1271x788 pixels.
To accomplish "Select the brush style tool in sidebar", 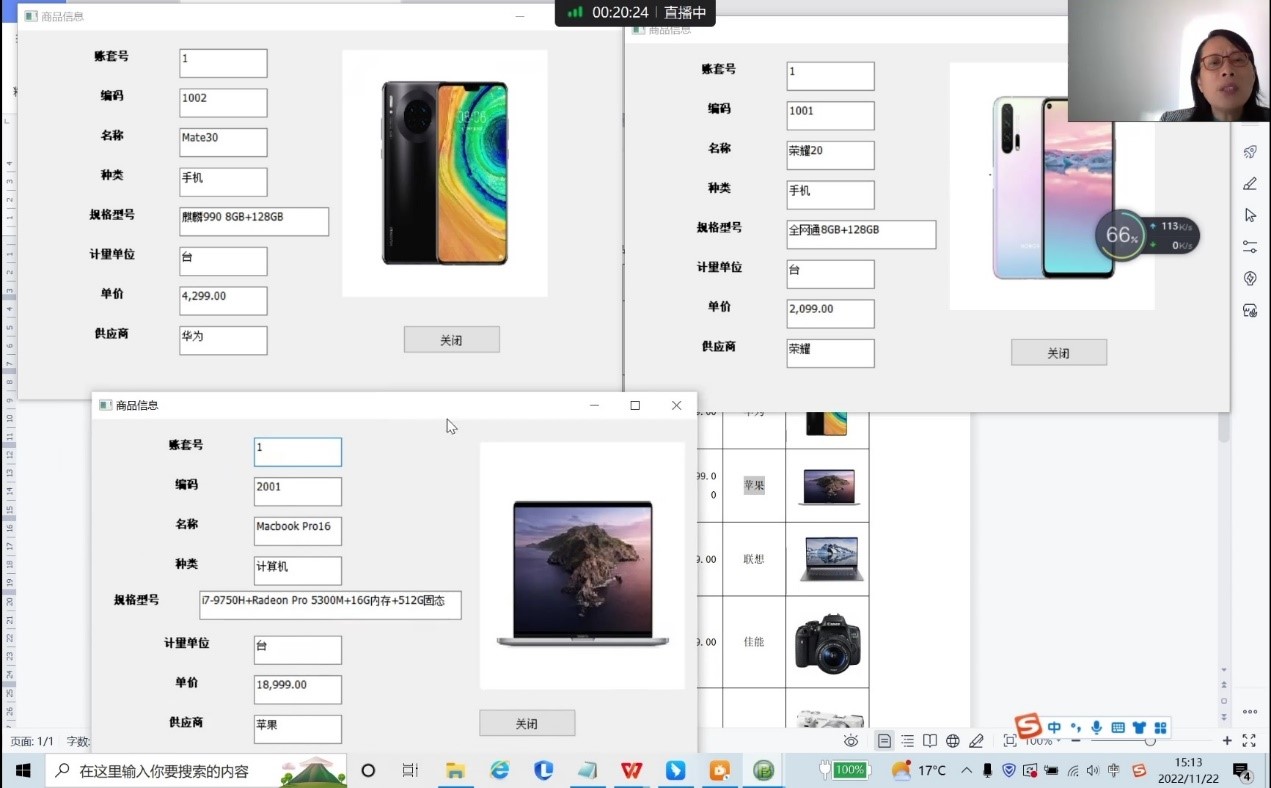I will click(1249, 183).
